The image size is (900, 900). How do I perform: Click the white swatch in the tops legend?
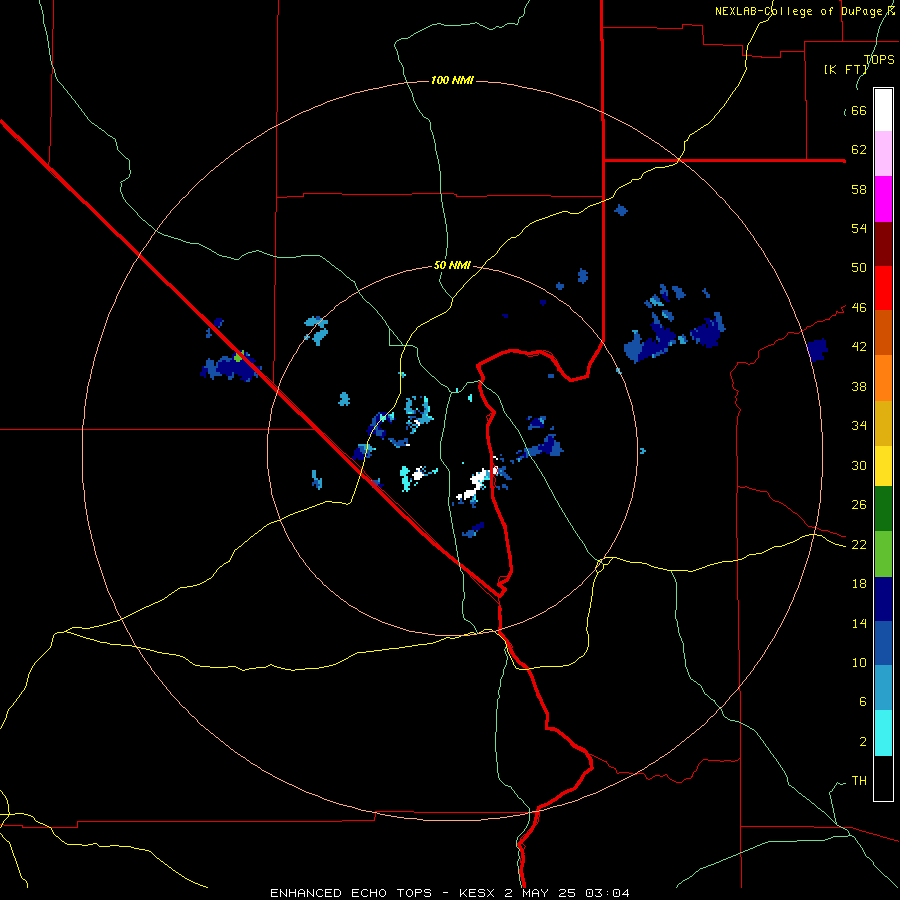[x=883, y=110]
